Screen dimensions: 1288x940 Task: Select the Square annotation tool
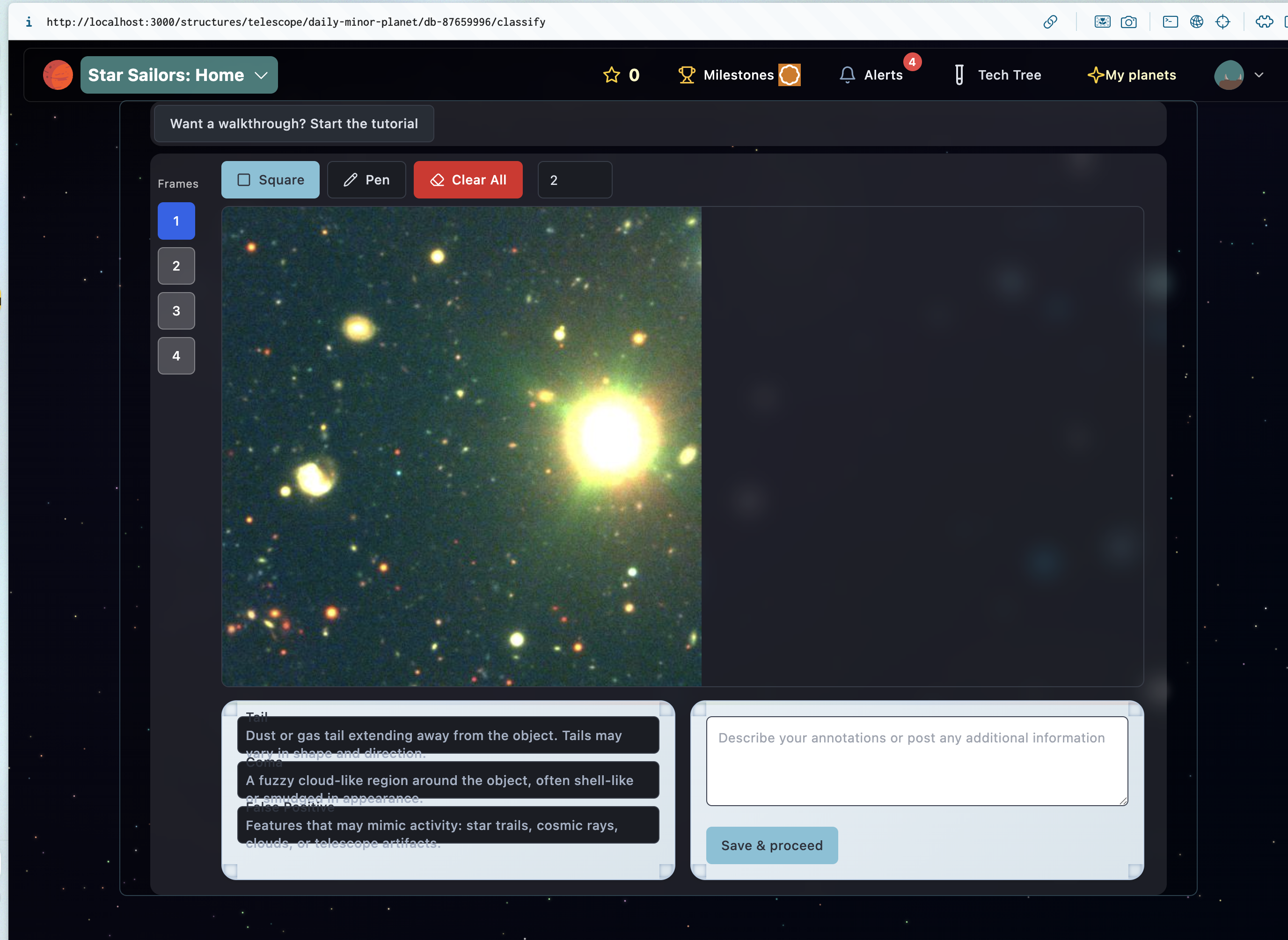pyautogui.click(x=270, y=180)
